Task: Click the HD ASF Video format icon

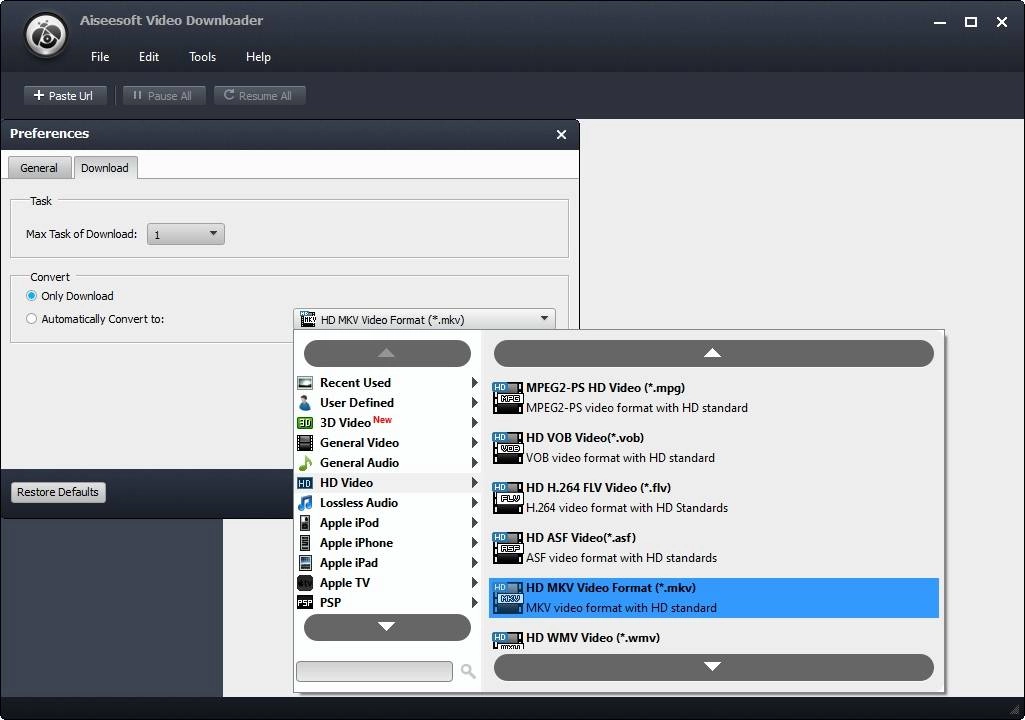Action: coord(507,548)
